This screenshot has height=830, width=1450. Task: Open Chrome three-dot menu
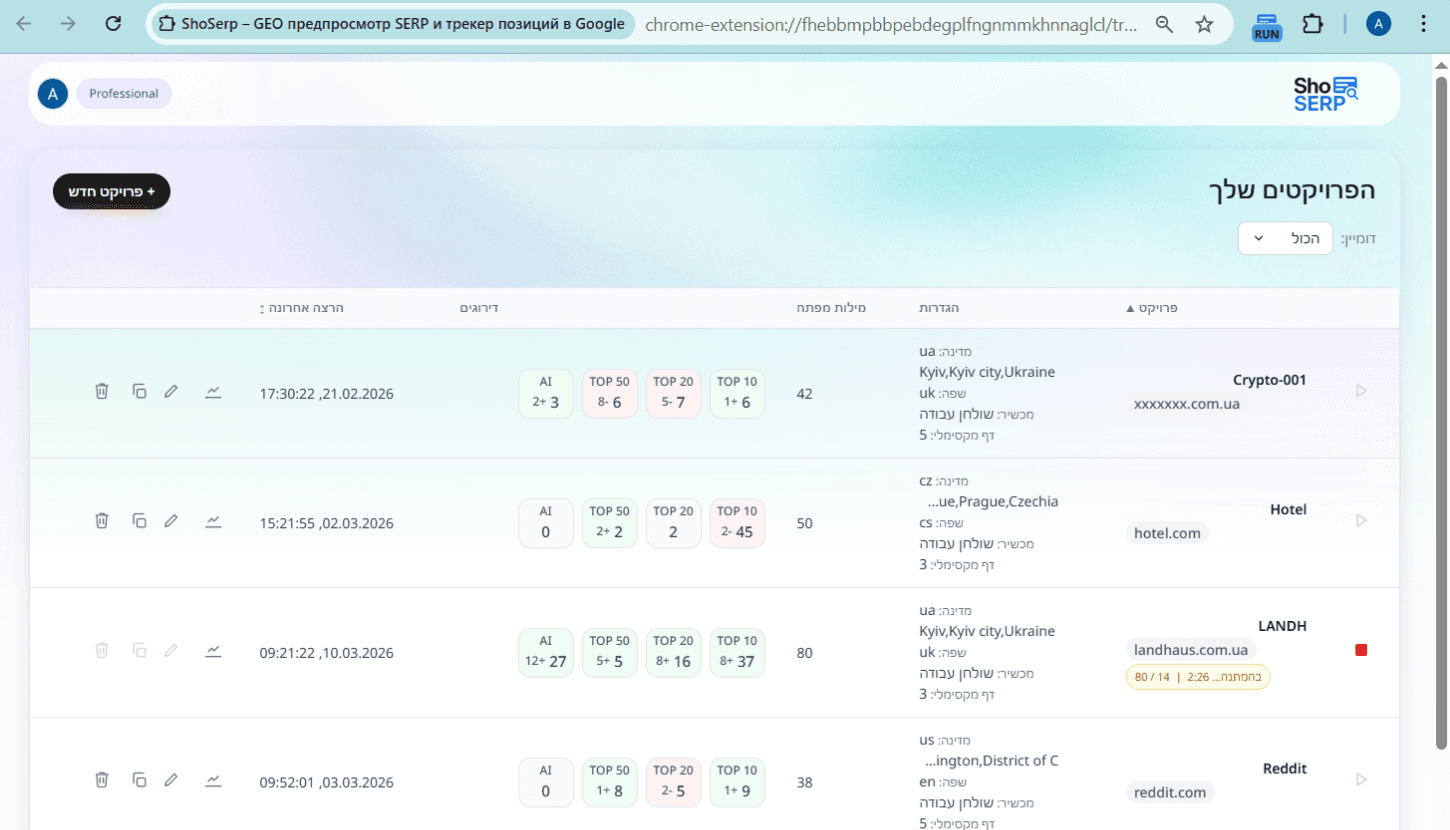(1425, 25)
